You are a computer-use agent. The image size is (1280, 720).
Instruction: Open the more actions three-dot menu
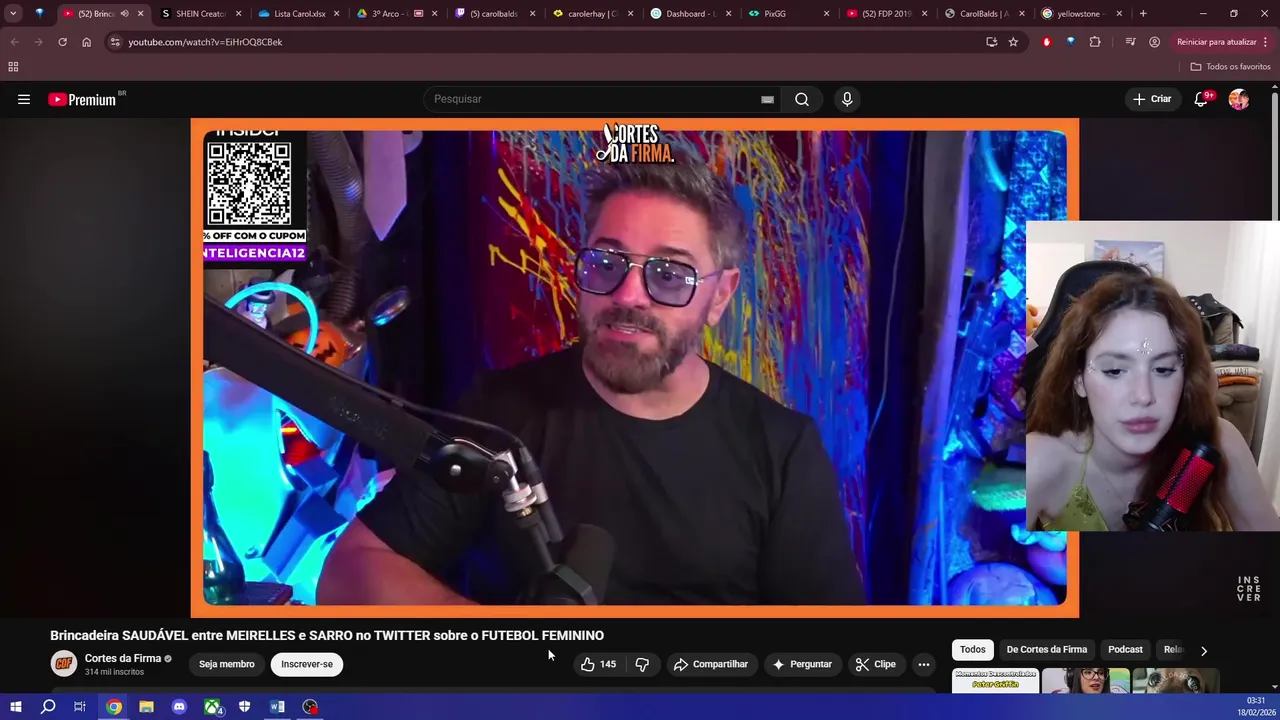pos(924,664)
